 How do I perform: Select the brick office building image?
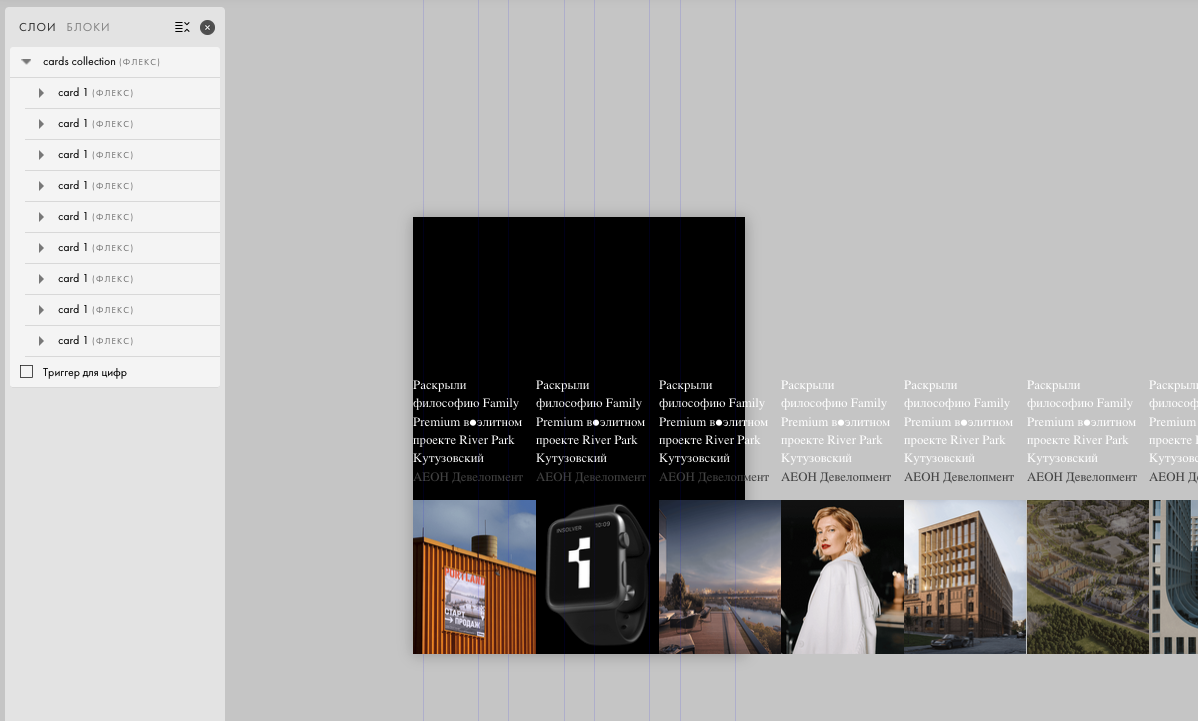(x=965, y=577)
